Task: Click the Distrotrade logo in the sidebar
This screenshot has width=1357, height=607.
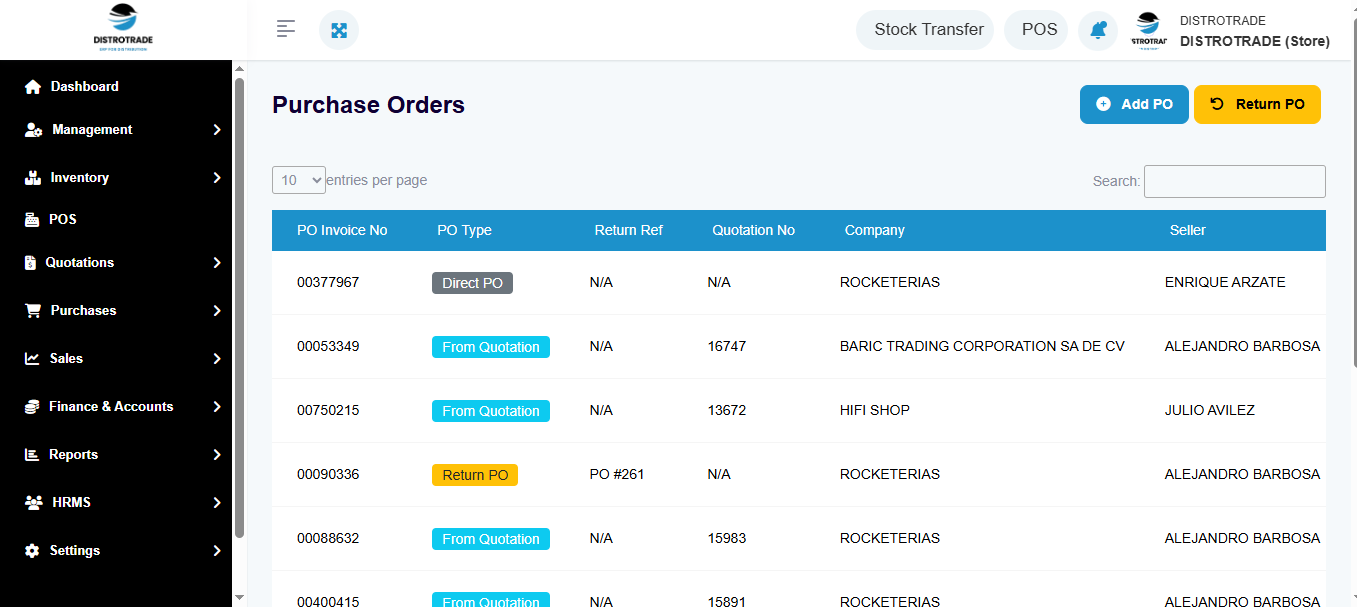Action: [x=123, y=29]
